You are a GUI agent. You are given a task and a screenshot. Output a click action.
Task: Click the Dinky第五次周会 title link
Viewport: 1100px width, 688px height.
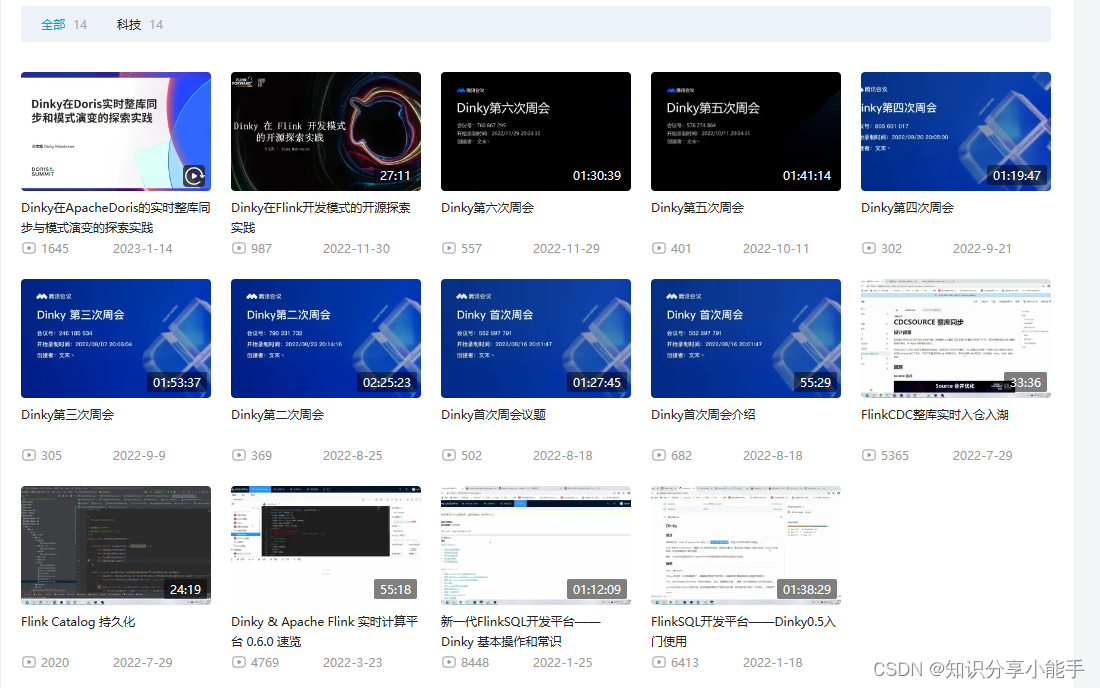(x=697, y=208)
